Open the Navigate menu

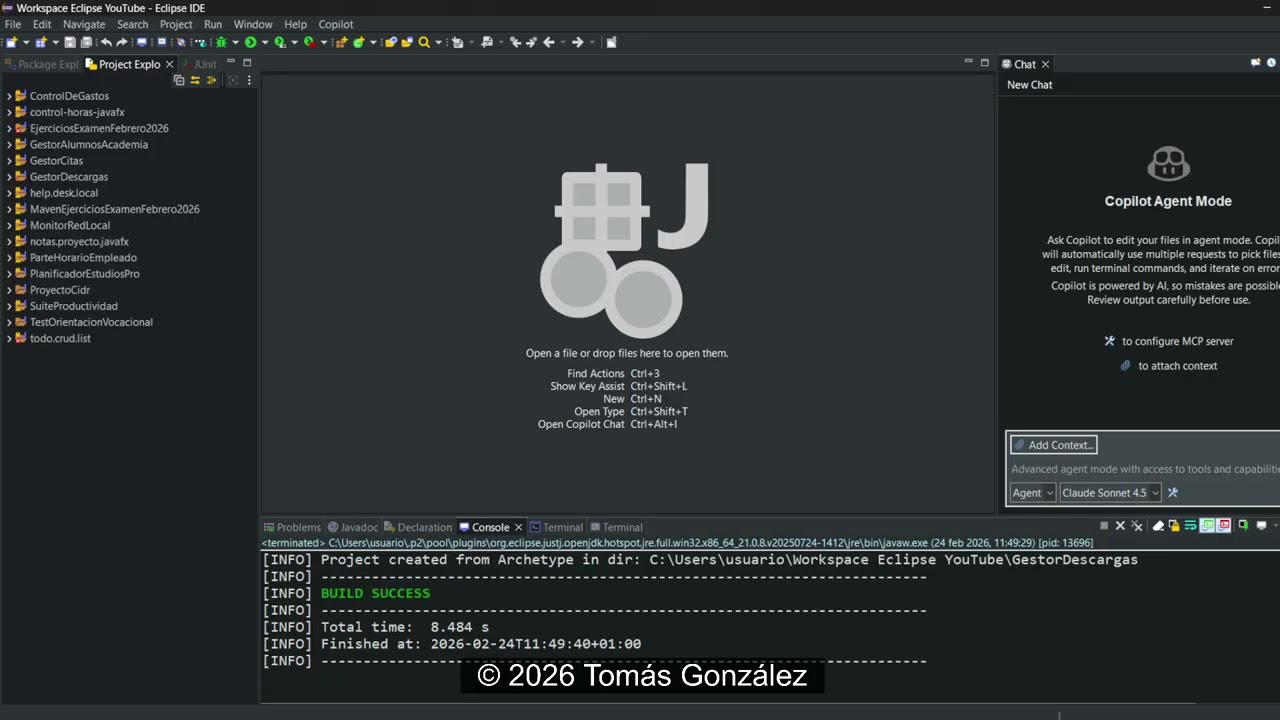84,24
